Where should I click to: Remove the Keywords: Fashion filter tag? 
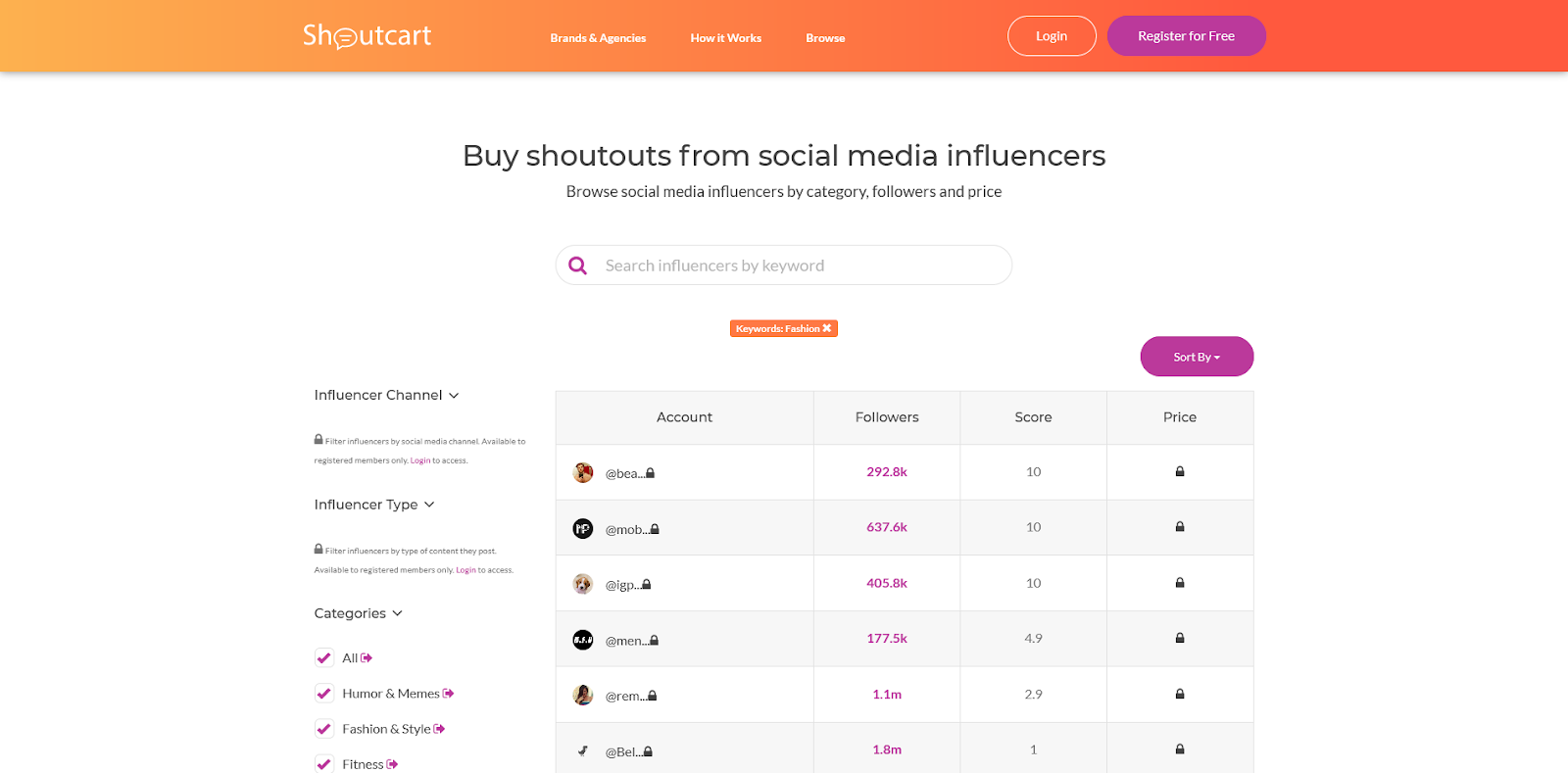827,328
